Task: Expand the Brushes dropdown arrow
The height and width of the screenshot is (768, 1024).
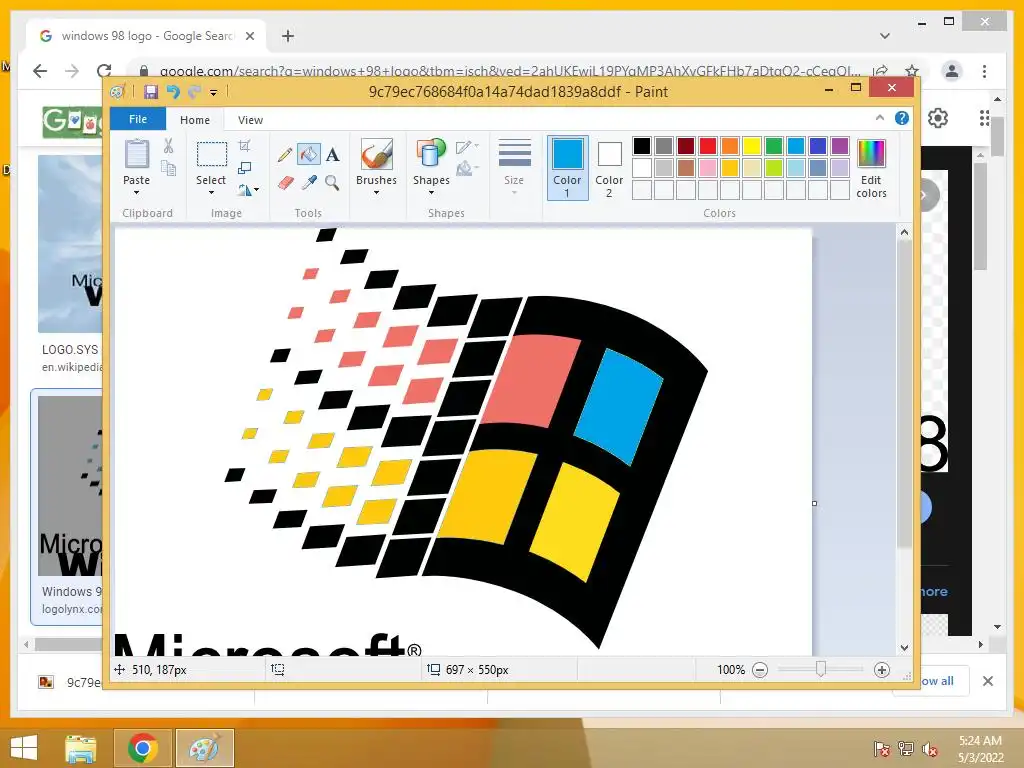Action: click(x=377, y=193)
